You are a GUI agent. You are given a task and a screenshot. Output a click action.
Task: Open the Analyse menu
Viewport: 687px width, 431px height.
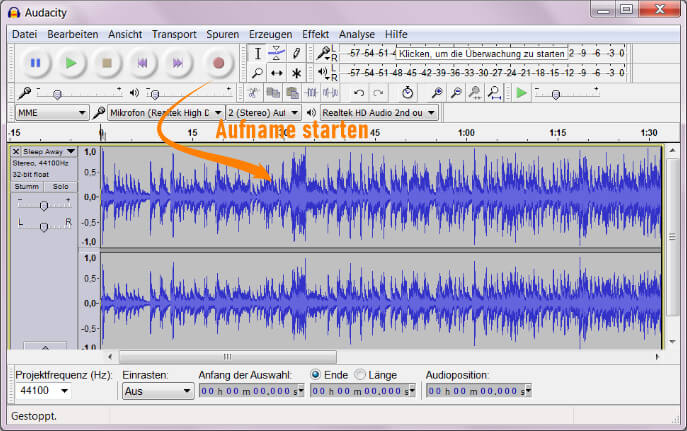click(357, 34)
